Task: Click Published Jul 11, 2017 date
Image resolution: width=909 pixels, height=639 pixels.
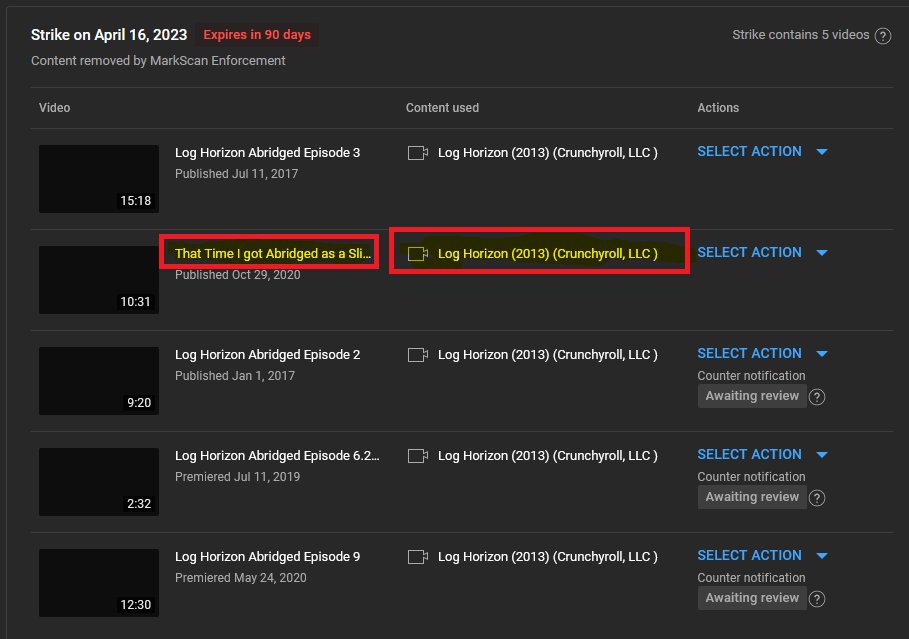Action: tap(237, 174)
